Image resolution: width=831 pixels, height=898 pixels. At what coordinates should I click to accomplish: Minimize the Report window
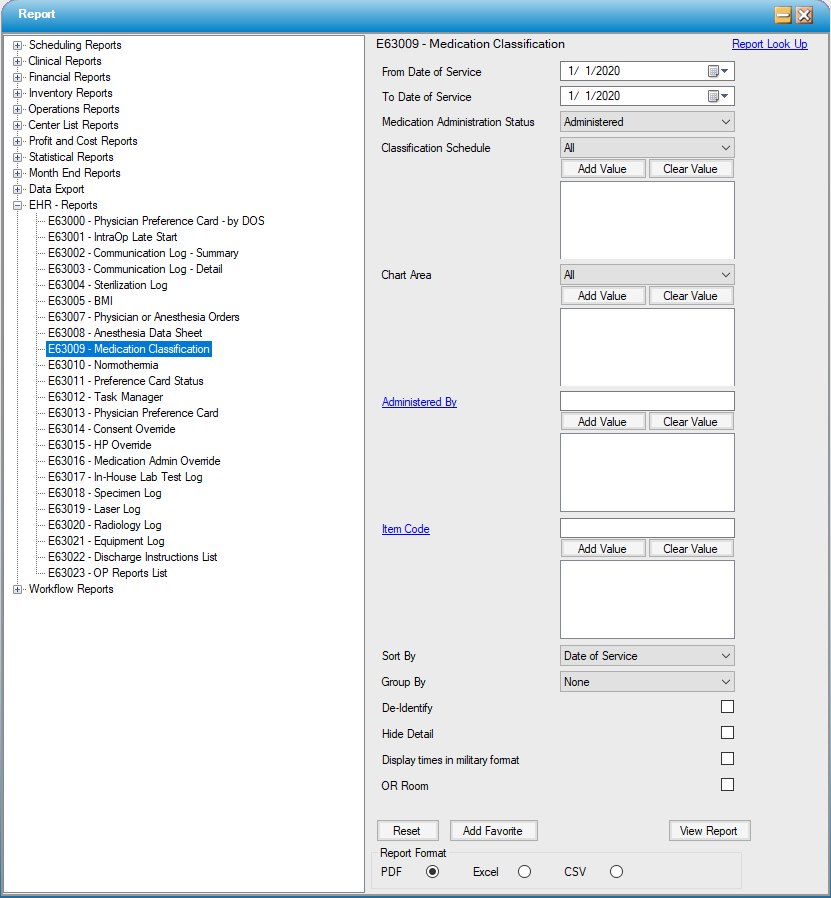pos(783,15)
